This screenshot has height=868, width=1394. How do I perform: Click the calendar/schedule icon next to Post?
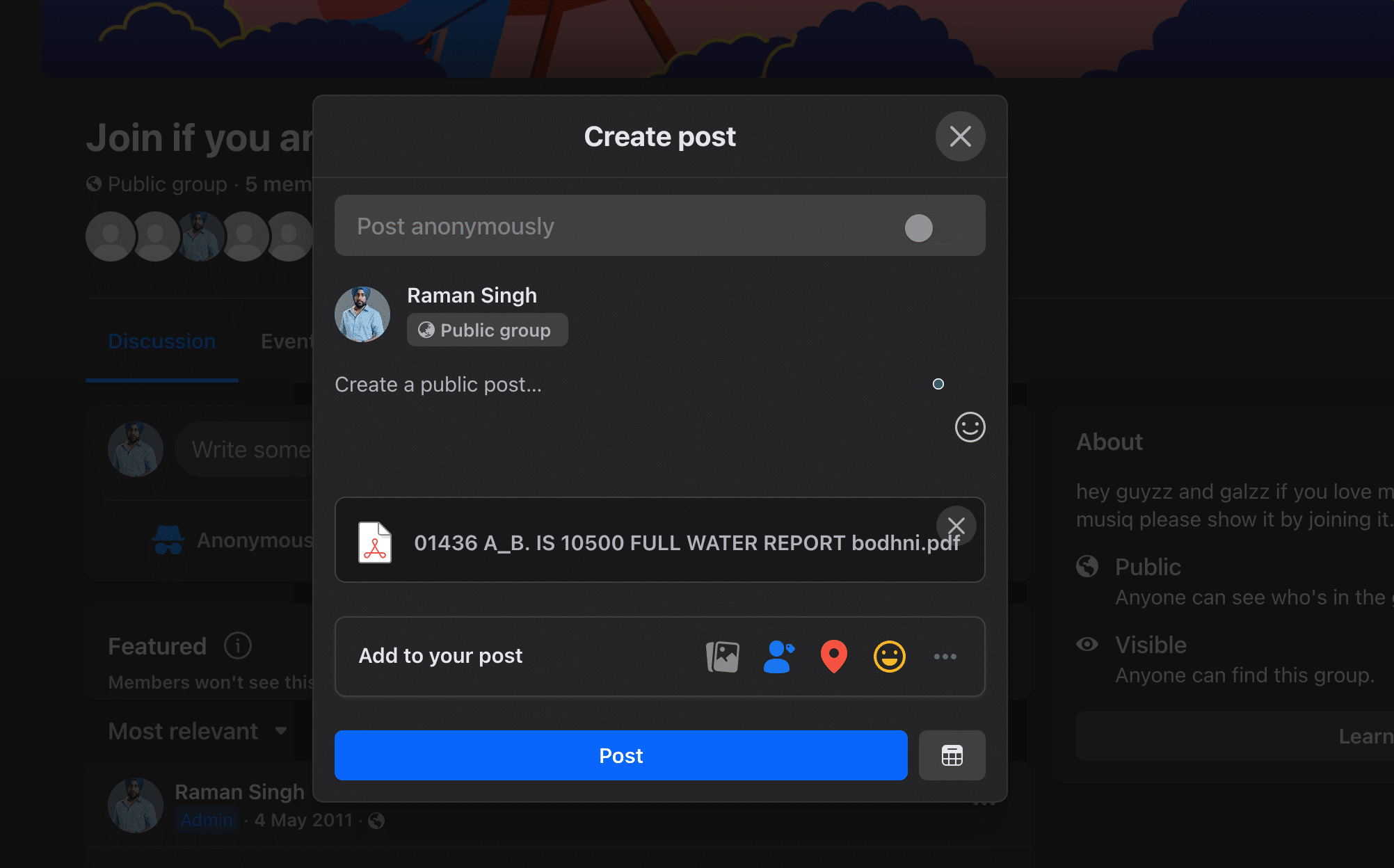click(951, 755)
